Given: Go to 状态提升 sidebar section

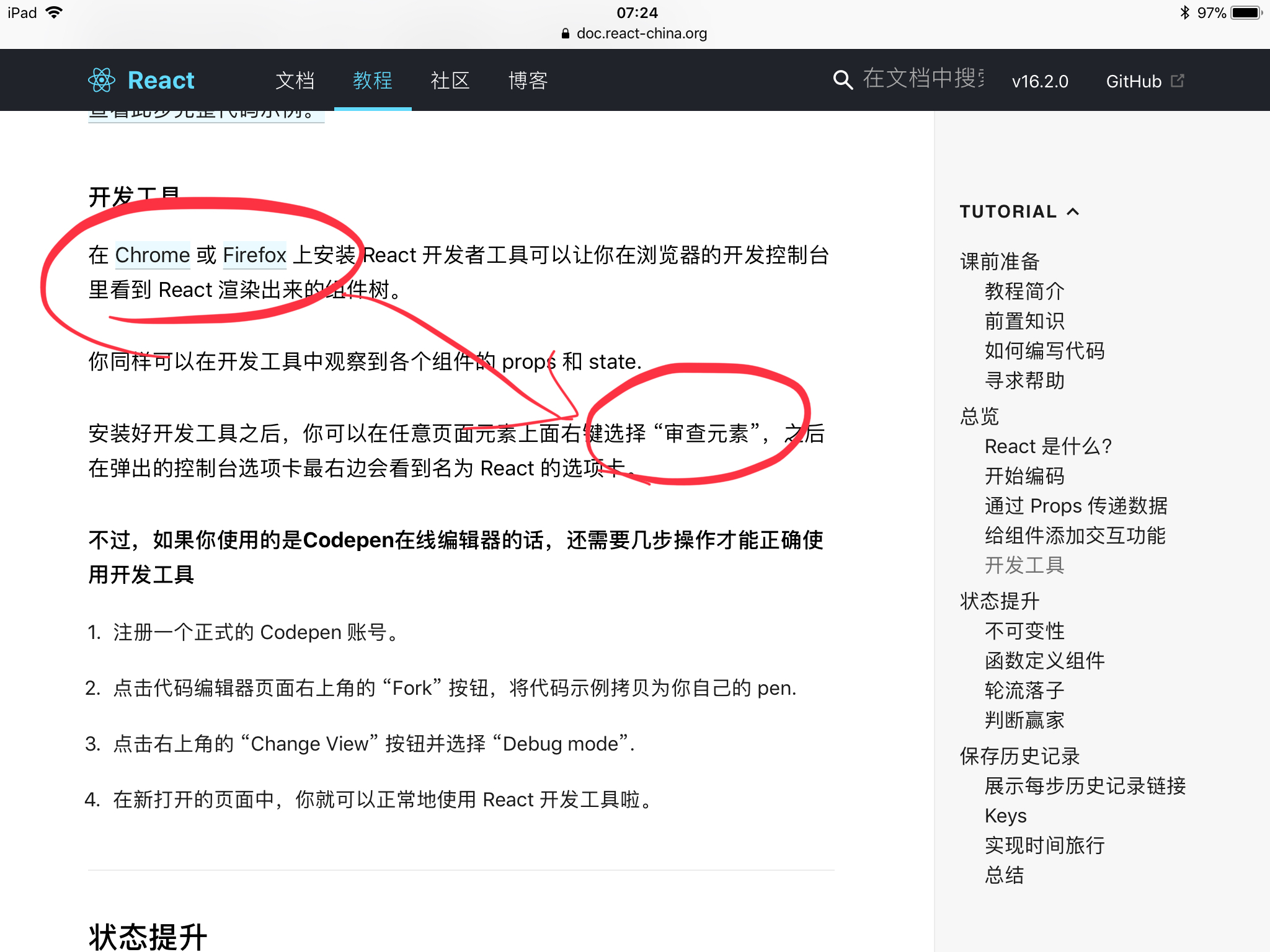Looking at the screenshot, I should tap(1000, 601).
